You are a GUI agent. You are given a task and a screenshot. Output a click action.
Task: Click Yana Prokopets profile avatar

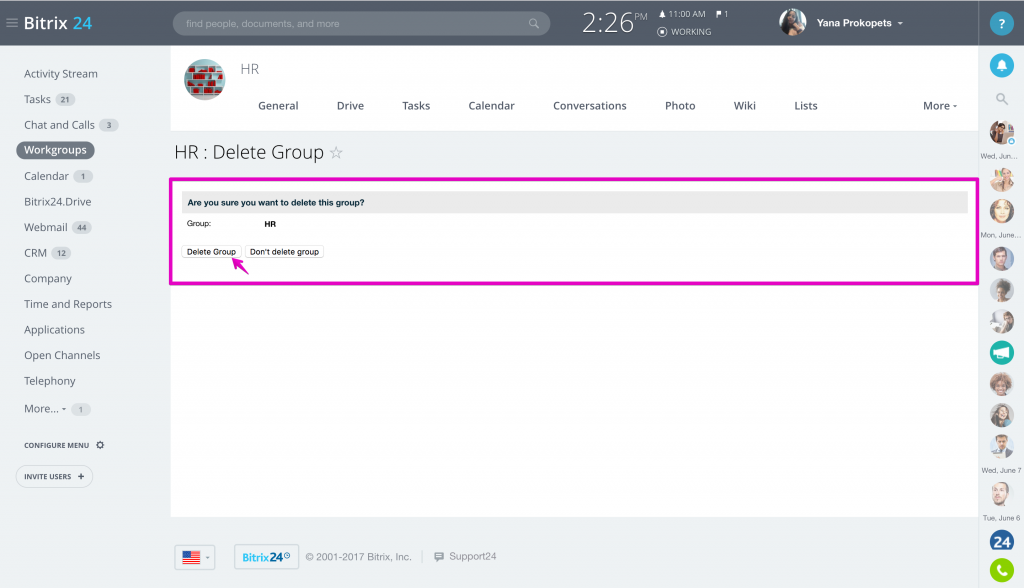pos(792,23)
